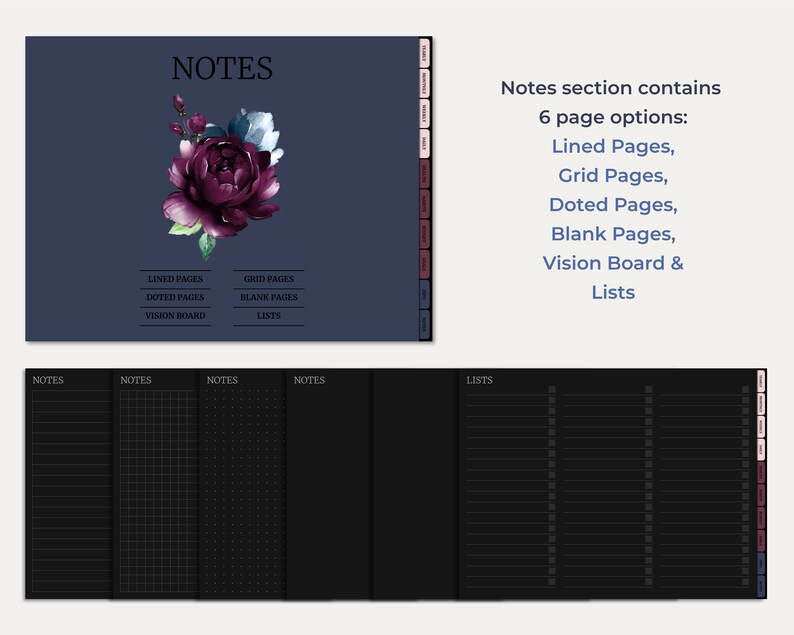Open the NOTES tab on the navy Notes cover
The height and width of the screenshot is (635, 794).
(424, 325)
